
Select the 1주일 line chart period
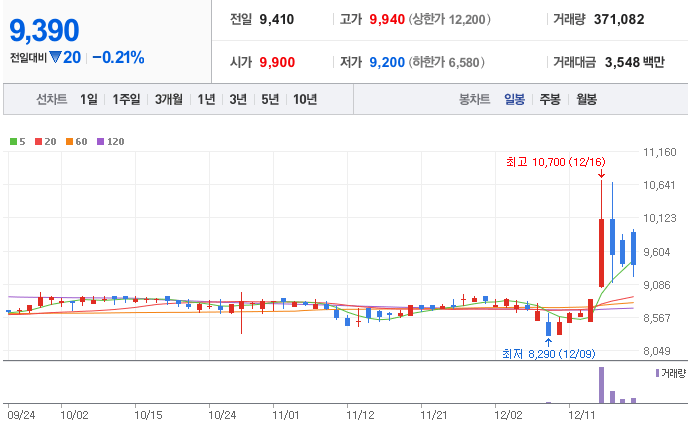(x=126, y=99)
